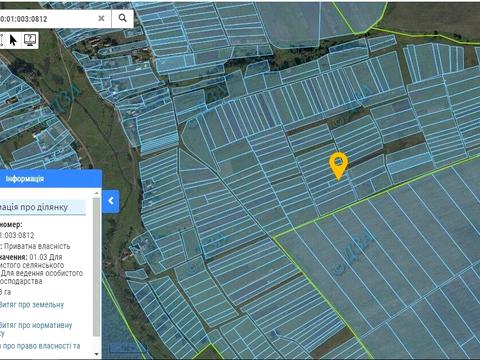This screenshot has height=360, width=480.
Task: Clear the cadastral number search field
Action: pos(101,18)
